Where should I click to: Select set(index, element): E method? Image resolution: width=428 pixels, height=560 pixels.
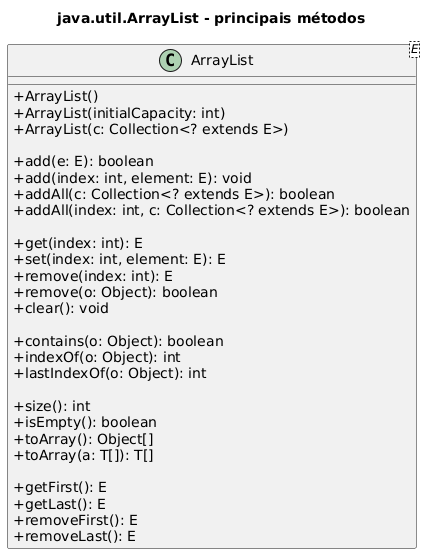(x=120, y=259)
